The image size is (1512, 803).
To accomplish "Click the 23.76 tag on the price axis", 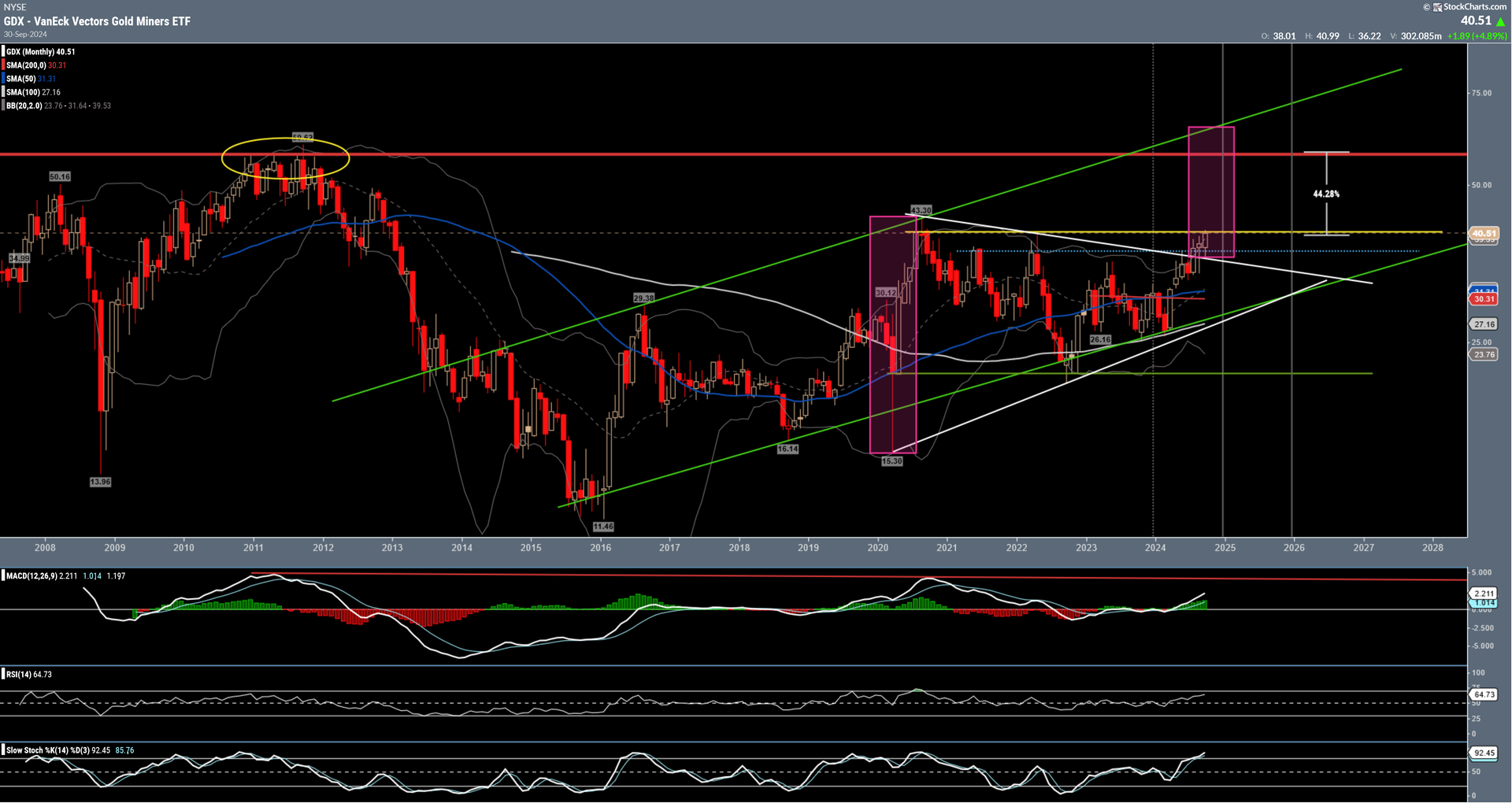I will (x=1484, y=354).
